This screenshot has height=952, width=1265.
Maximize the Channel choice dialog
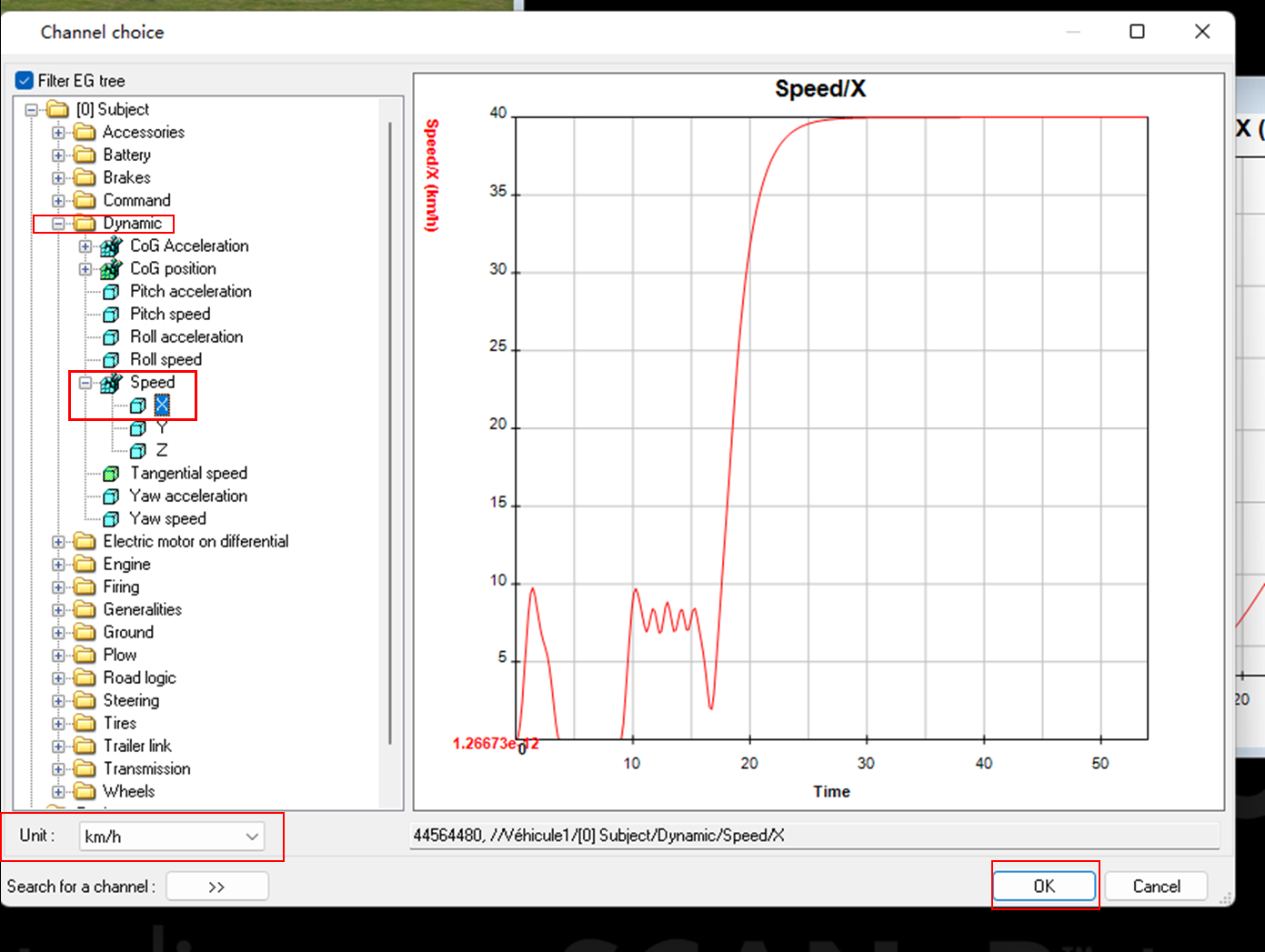1137,32
